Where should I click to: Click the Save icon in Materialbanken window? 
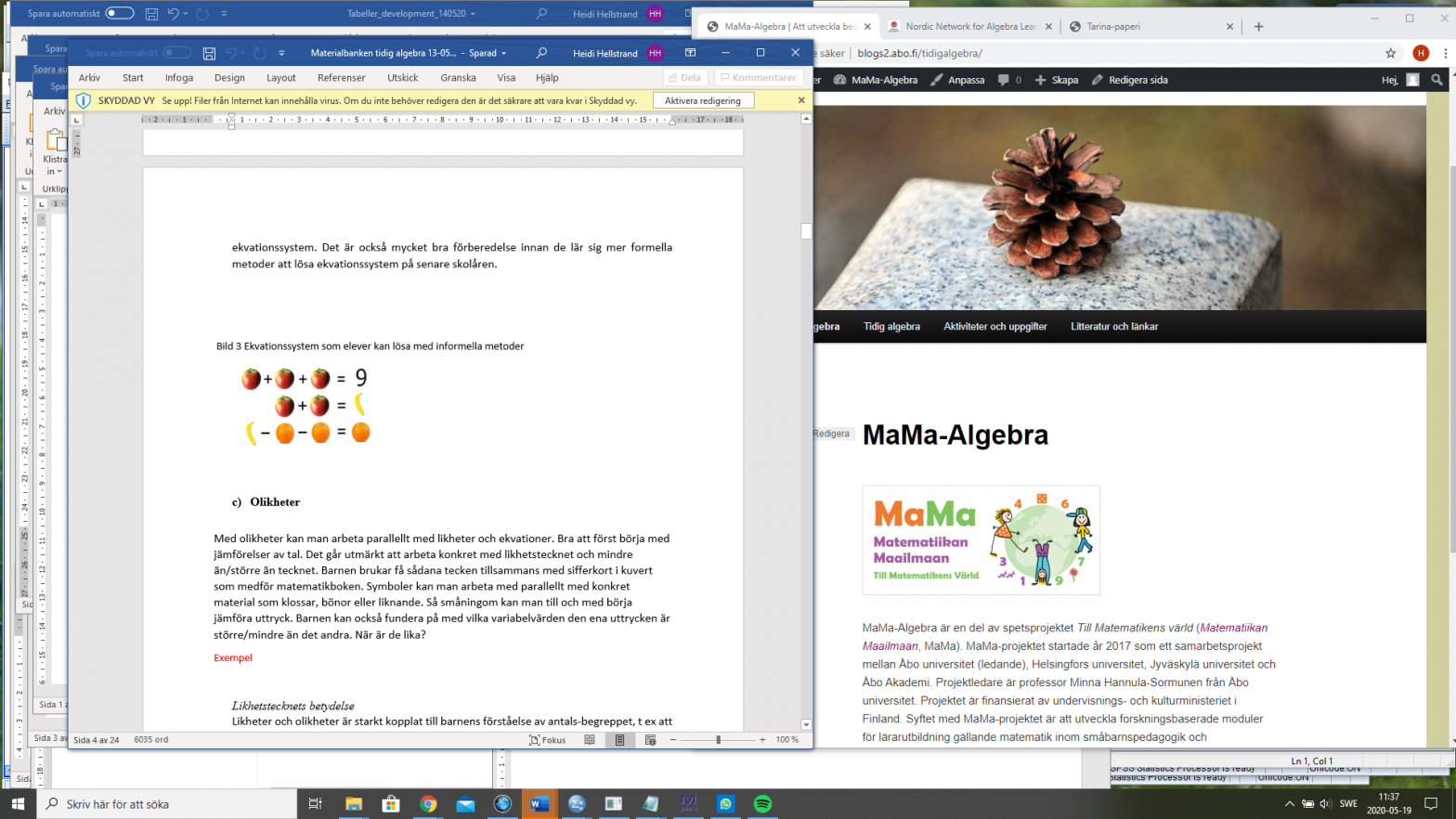[209, 54]
